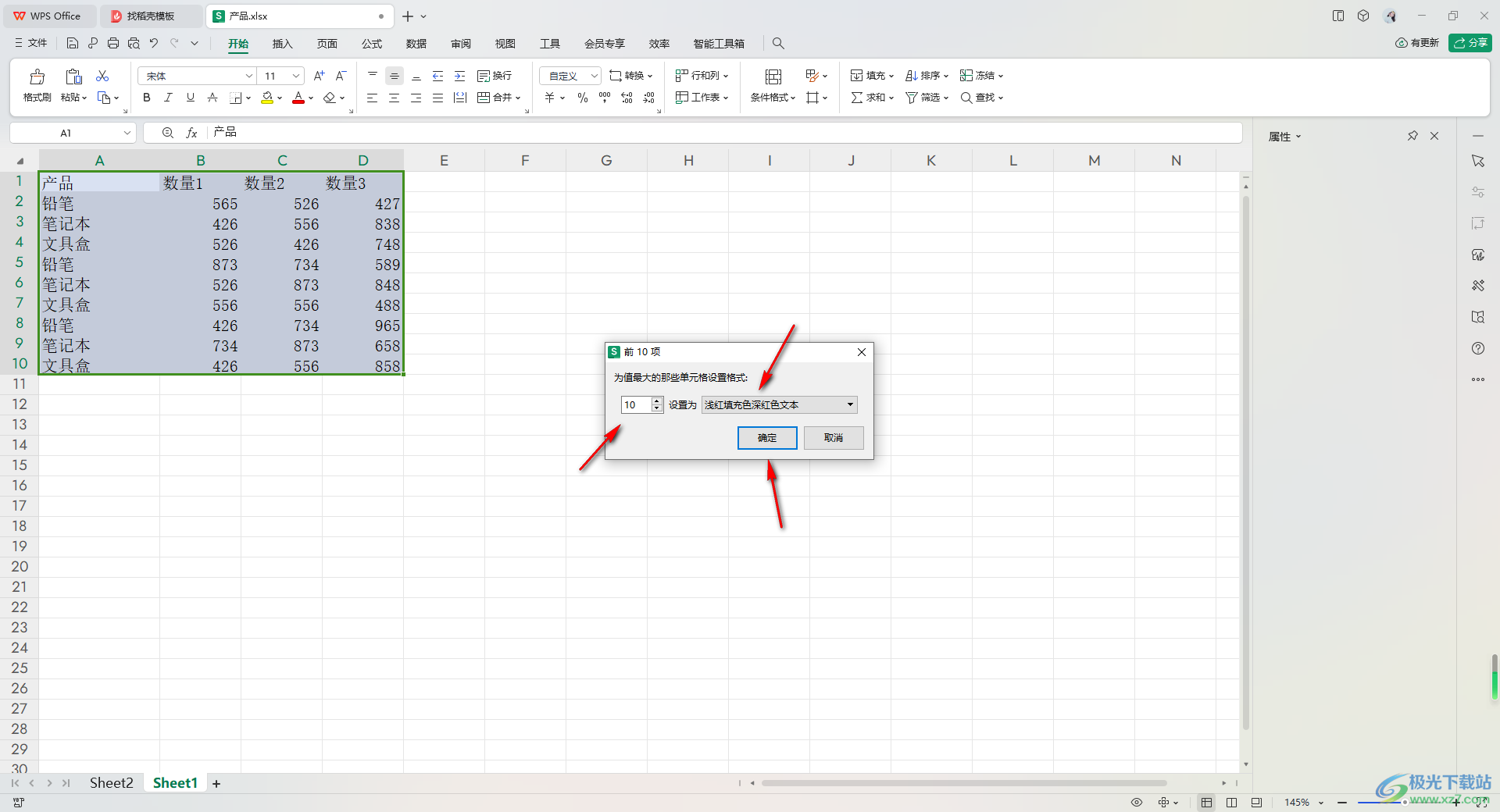Click the horizontal scrollbar of the sheet
This screenshot has height=812, width=1500.
point(964,783)
